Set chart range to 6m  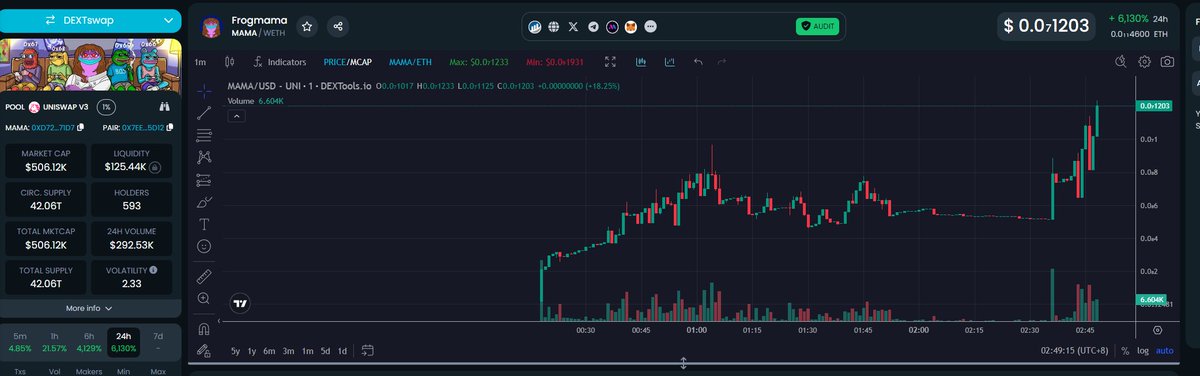coord(270,351)
